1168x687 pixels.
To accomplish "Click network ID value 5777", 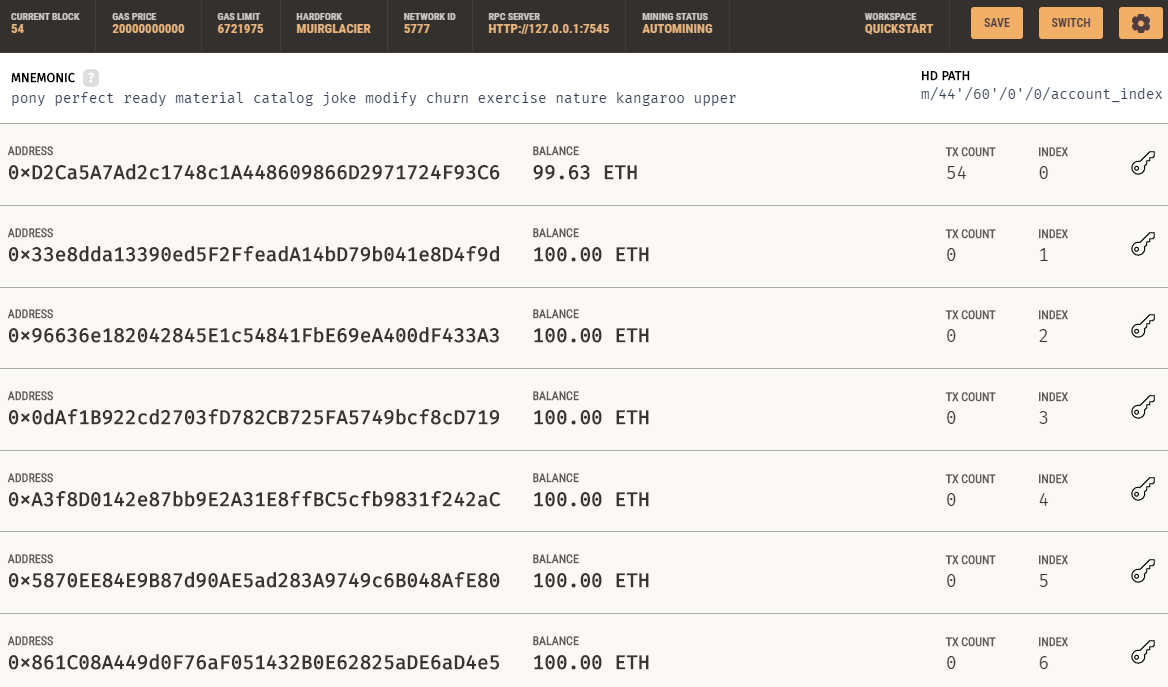I will 416,29.
